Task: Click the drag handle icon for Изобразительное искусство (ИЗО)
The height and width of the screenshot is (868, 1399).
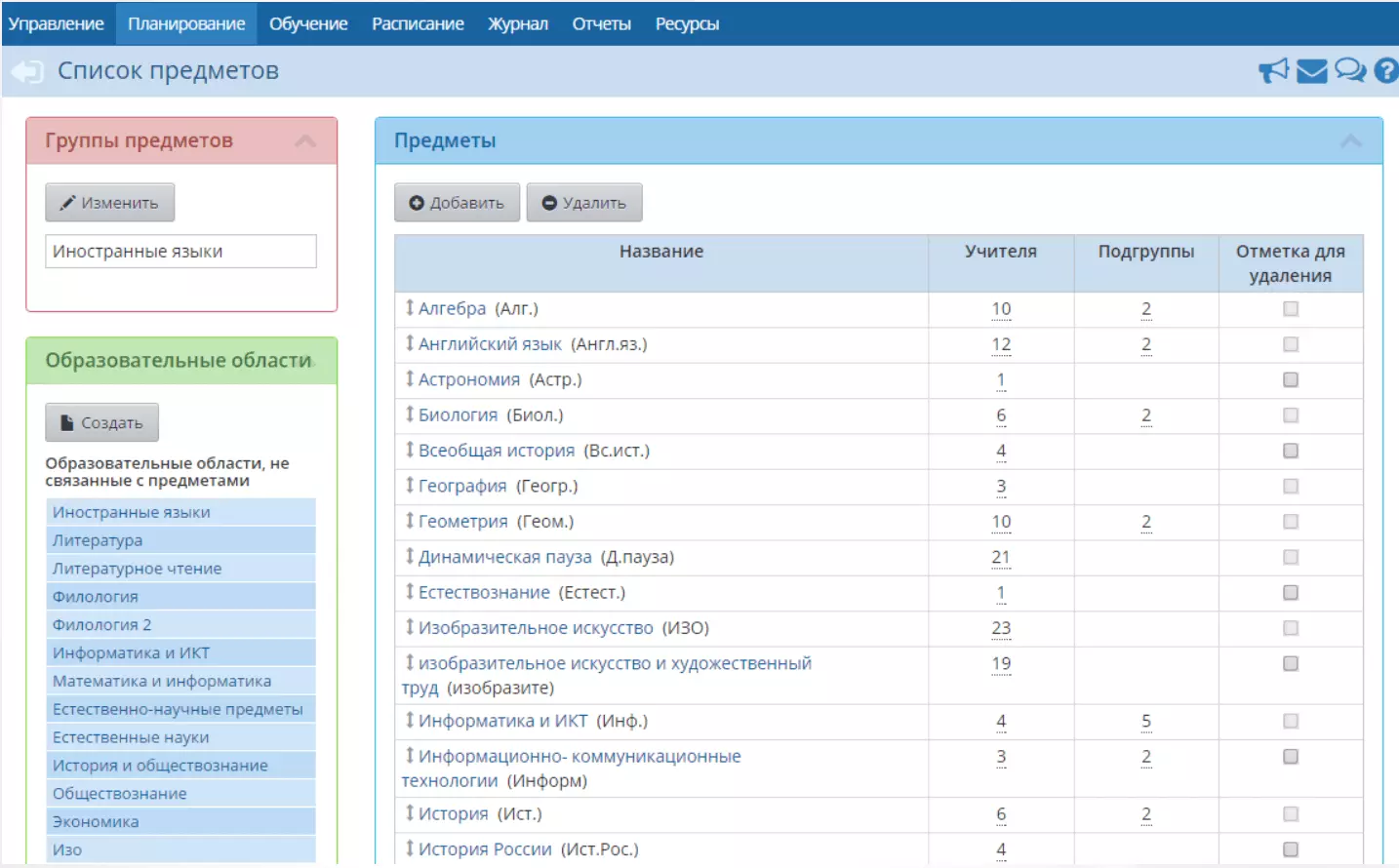Action: (410, 627)
